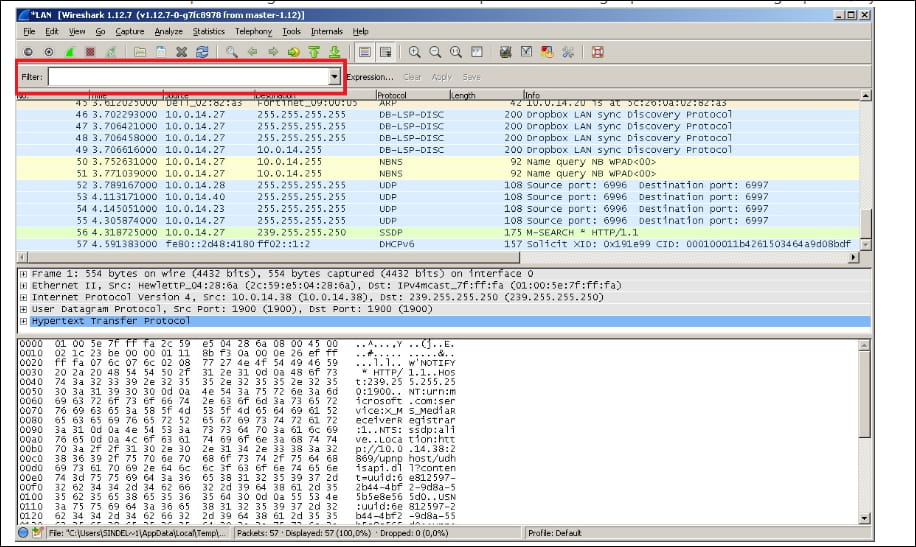Image resolution: width=916 pixels, height=547 pixels.
Task: Select packet 56 SSDP M-SEARCH row
Action: coord(438,232)
